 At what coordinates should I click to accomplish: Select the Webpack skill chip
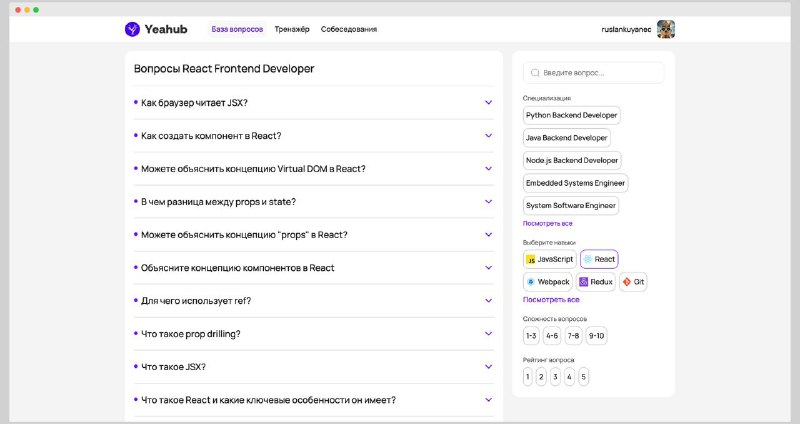click(x=548, y=282)
